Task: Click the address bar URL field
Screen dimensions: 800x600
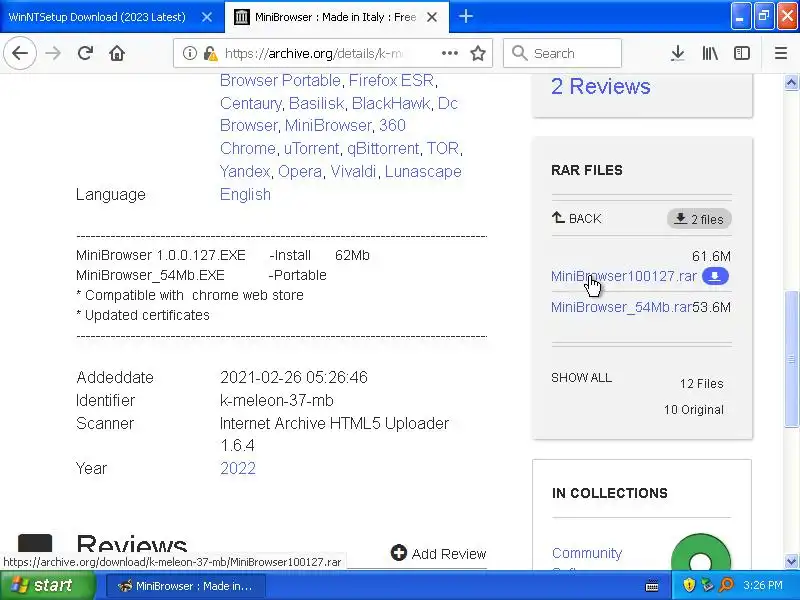Action: coord(313,53)
